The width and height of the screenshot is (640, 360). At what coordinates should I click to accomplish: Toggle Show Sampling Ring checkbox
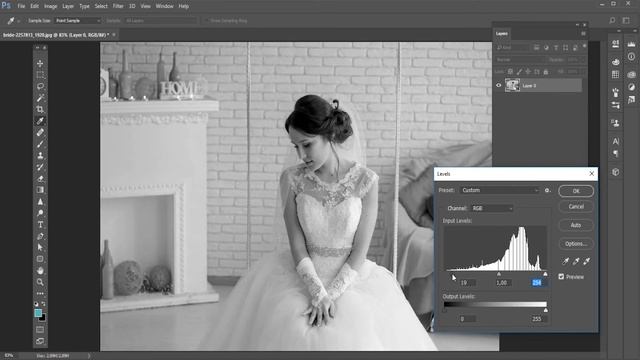(206, 20)
